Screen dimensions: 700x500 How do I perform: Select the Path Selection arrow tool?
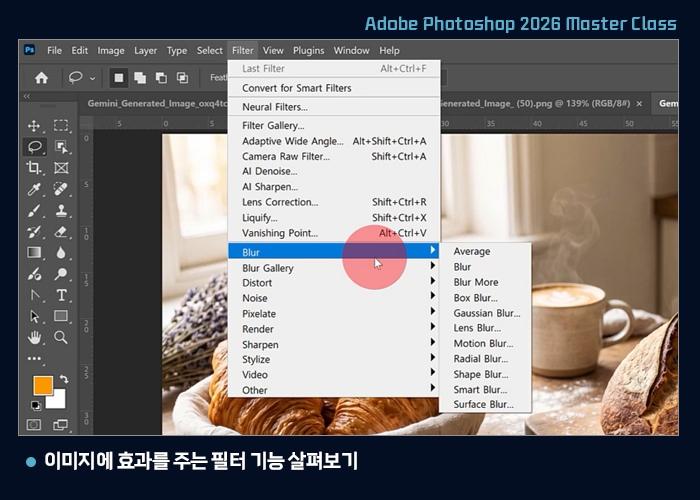(x=34, y=316)
